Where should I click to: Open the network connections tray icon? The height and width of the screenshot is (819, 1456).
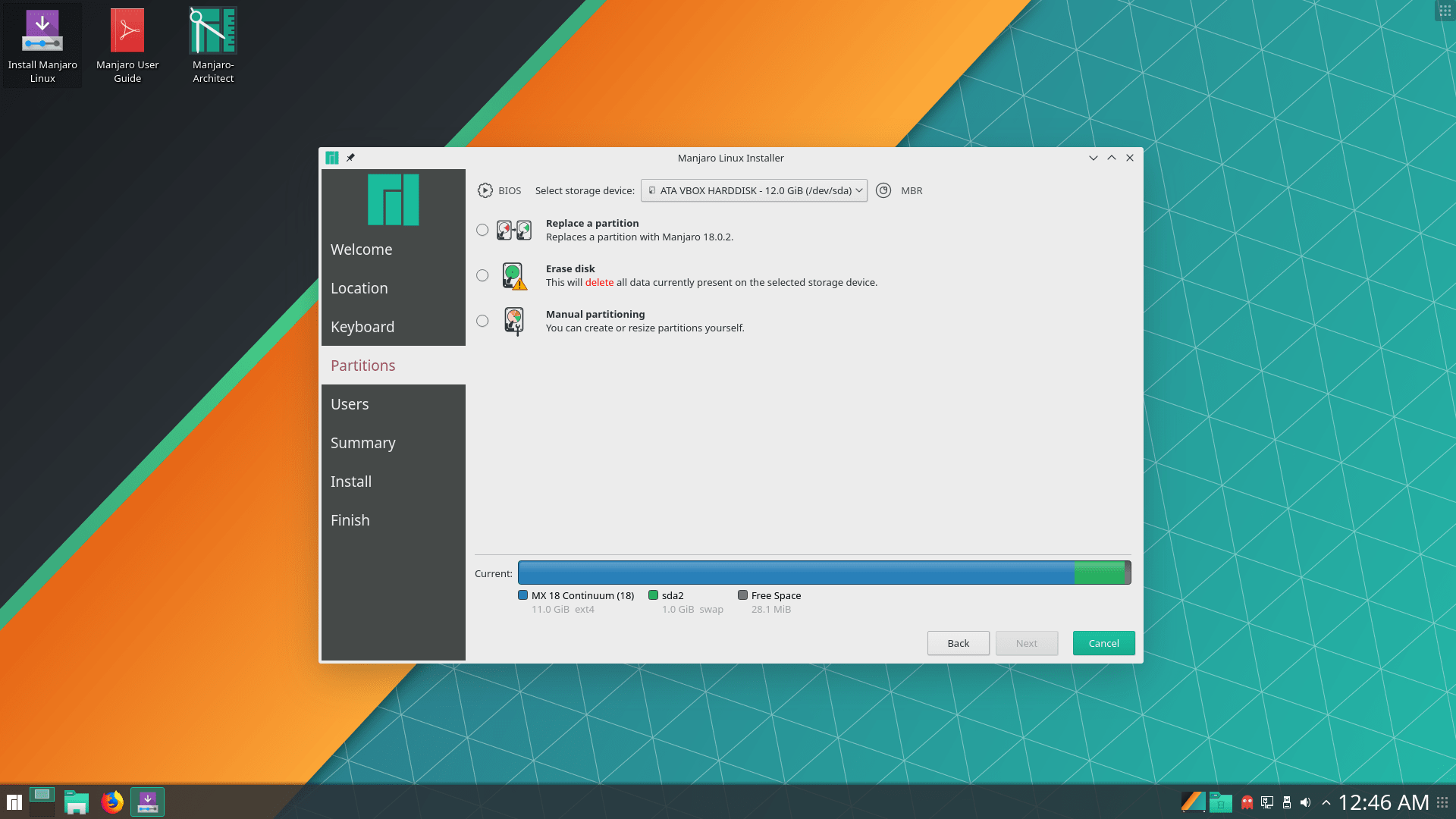[x=1267, y=802]
